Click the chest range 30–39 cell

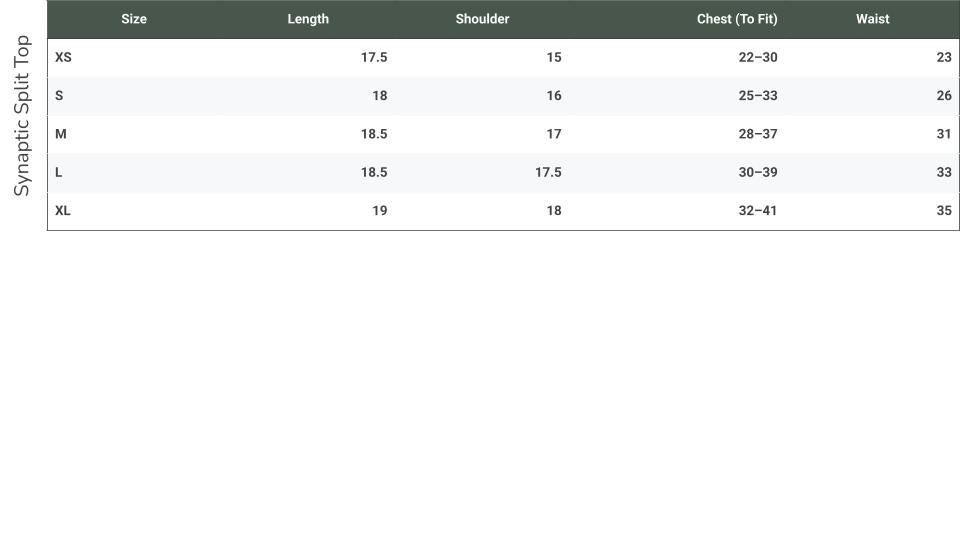[x=757, y=172]
